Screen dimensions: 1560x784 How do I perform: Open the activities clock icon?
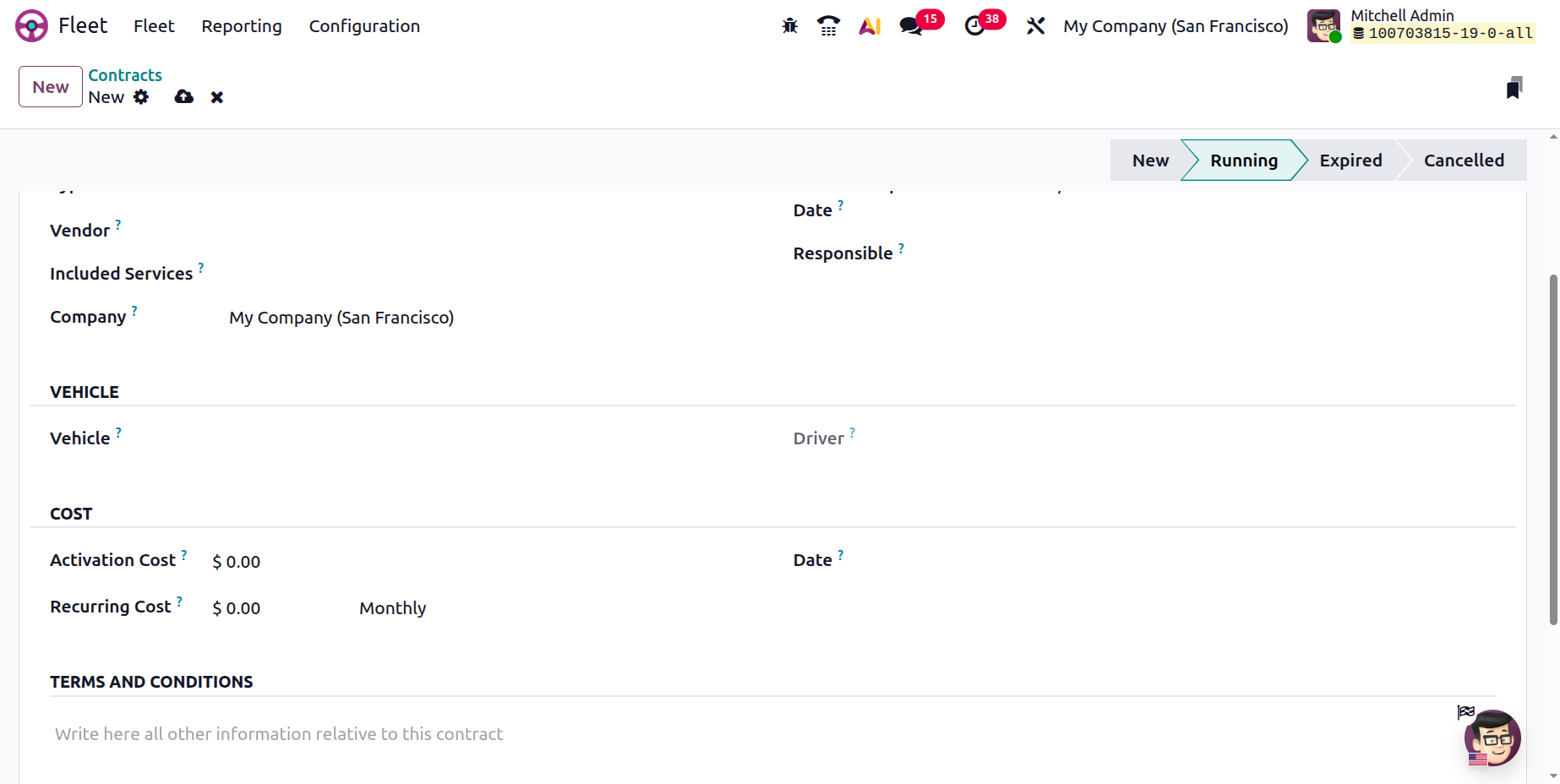pos(974,26)
